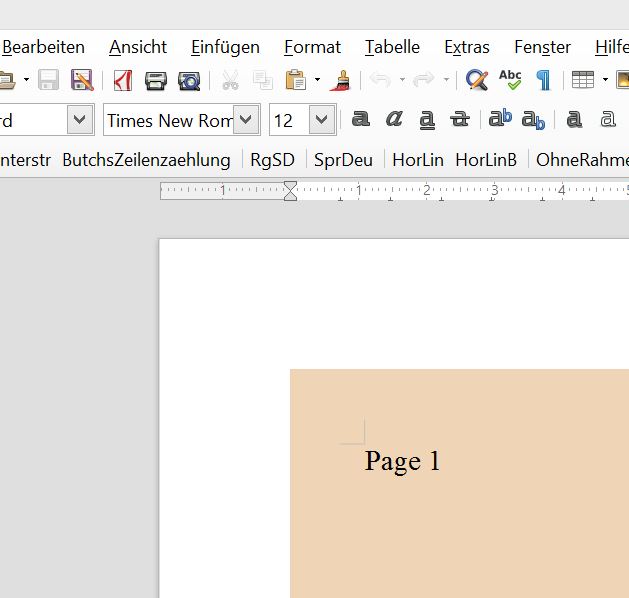
Task: Open the Tabelle menu
Action: [392, 47]
